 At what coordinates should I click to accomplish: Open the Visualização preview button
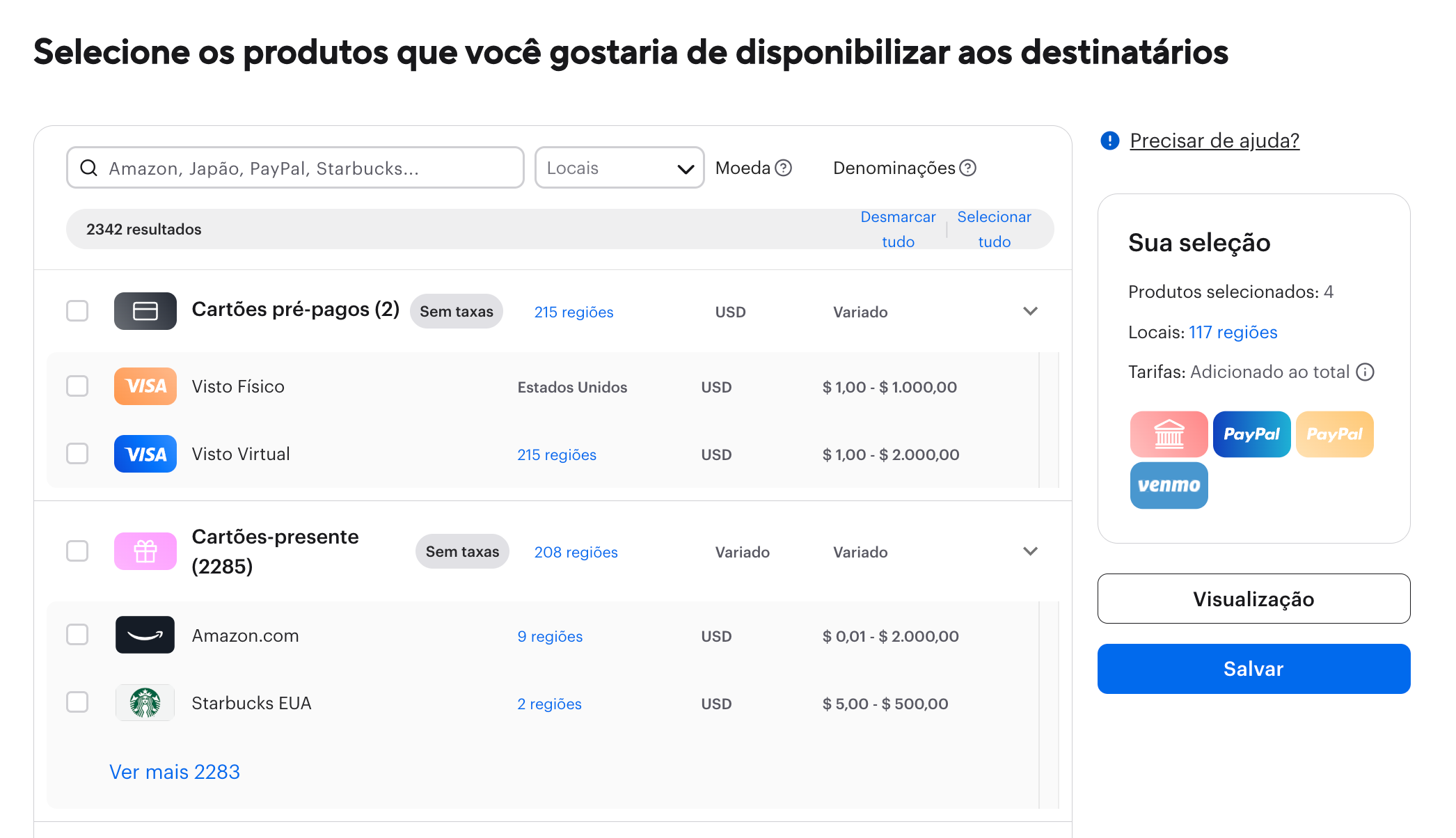click(x=1253, y=599)
